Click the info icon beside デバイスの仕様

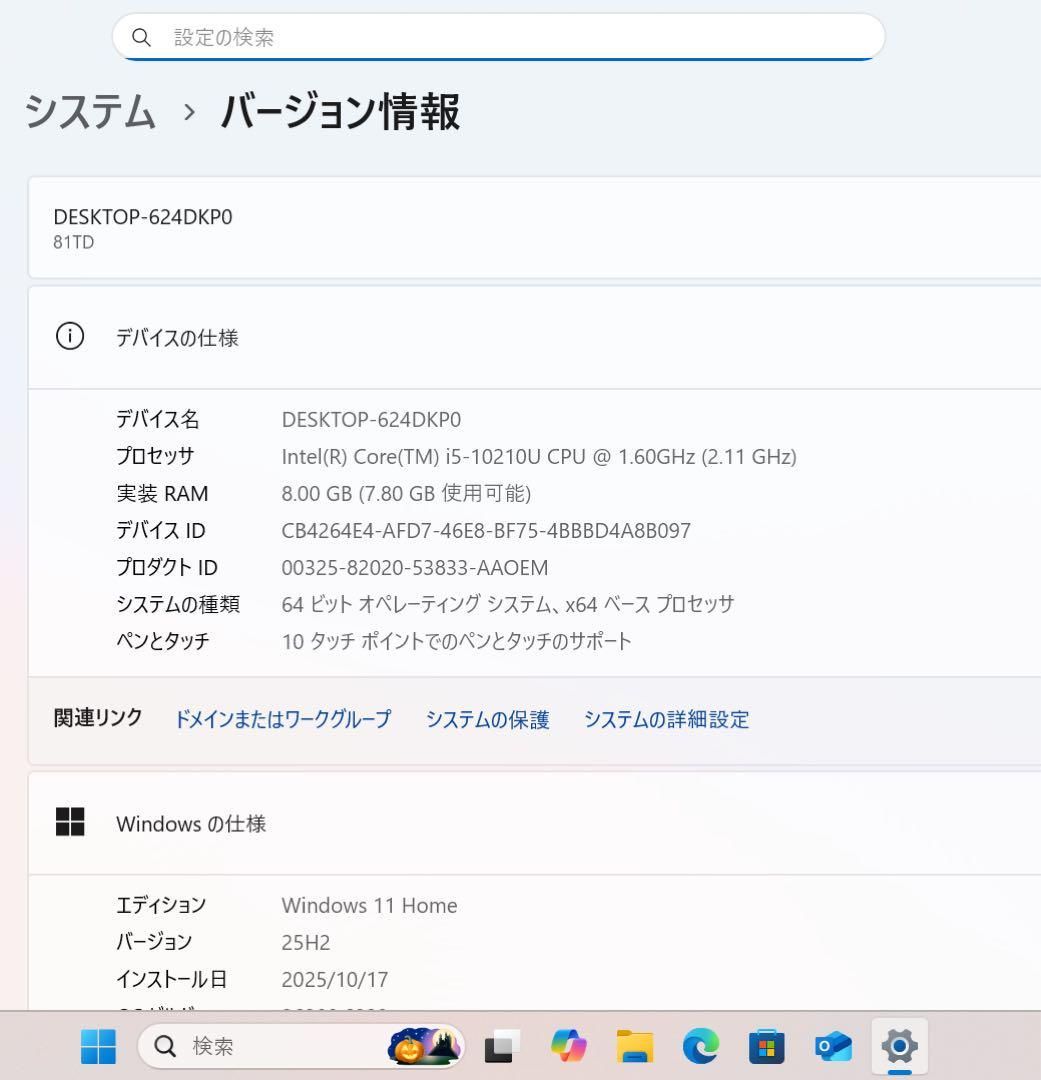point(69,336)
